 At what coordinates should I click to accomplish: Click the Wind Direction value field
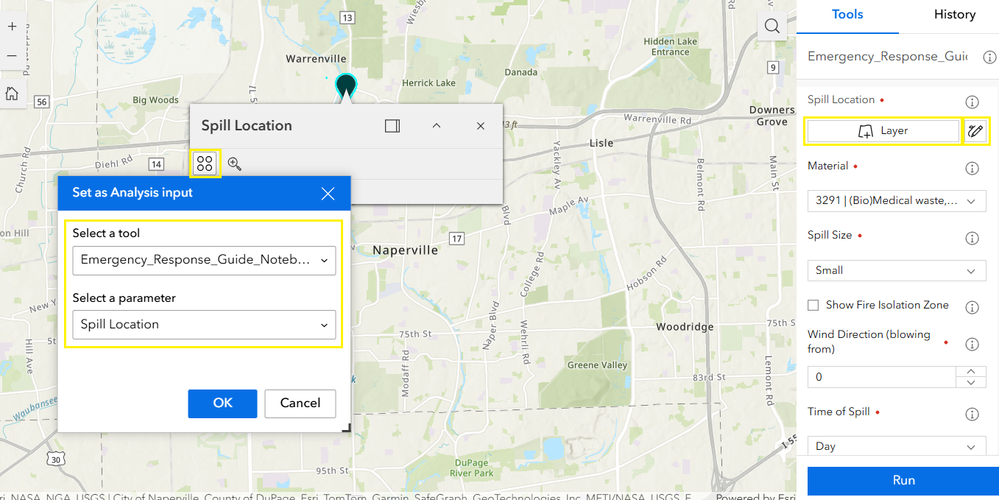[882, 377]
